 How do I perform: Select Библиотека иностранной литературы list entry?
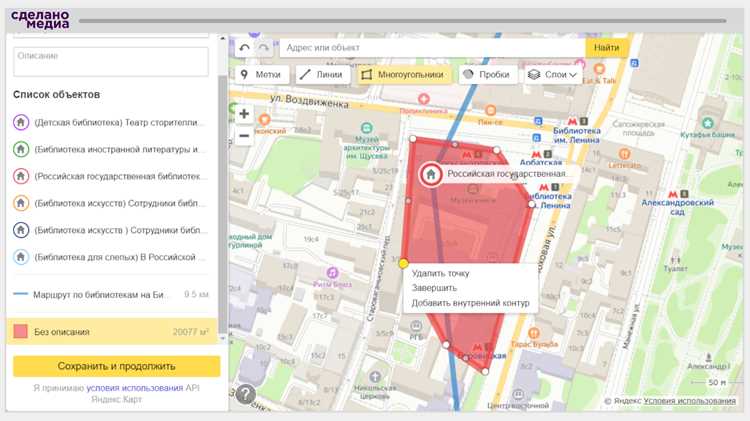(x=111, y=149)
